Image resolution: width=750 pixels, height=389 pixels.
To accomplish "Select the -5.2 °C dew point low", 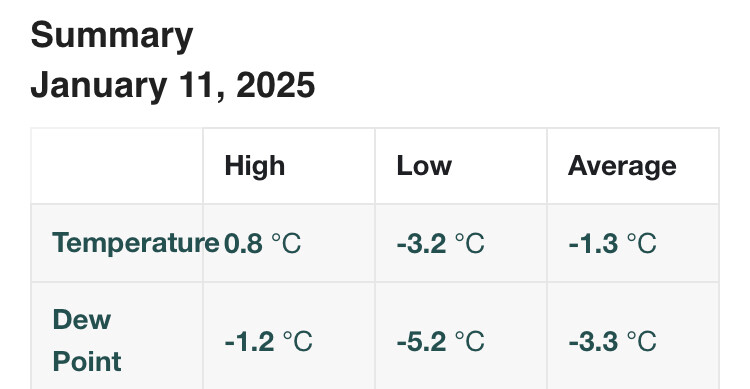I will pos(441,342).
